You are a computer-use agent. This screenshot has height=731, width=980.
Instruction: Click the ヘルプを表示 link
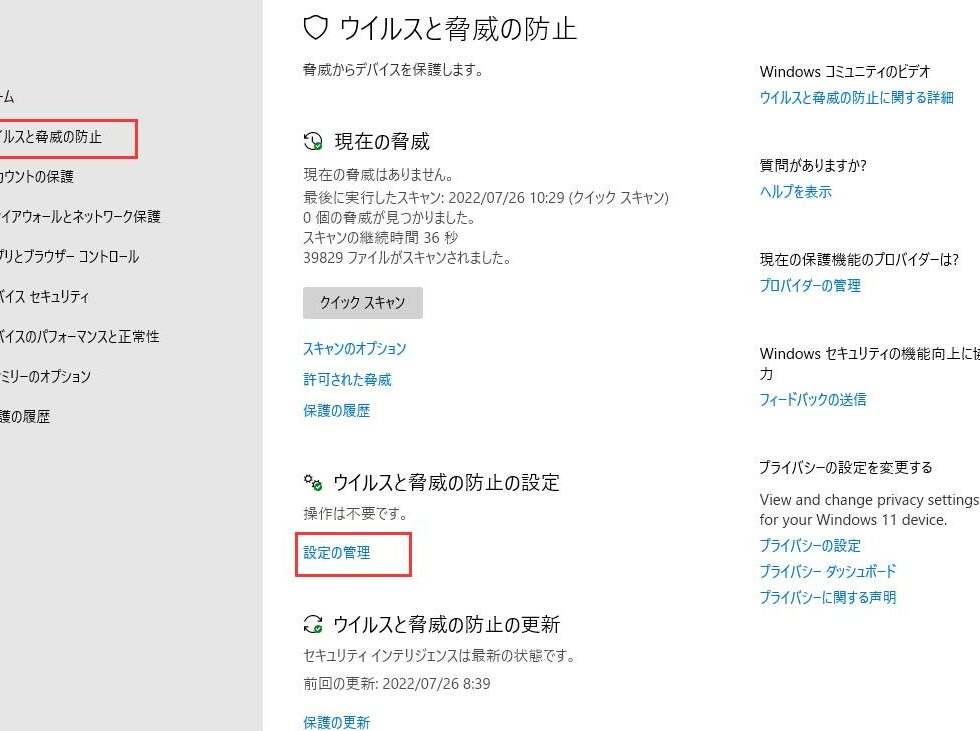pyautogui.click(x=795, y=192)
